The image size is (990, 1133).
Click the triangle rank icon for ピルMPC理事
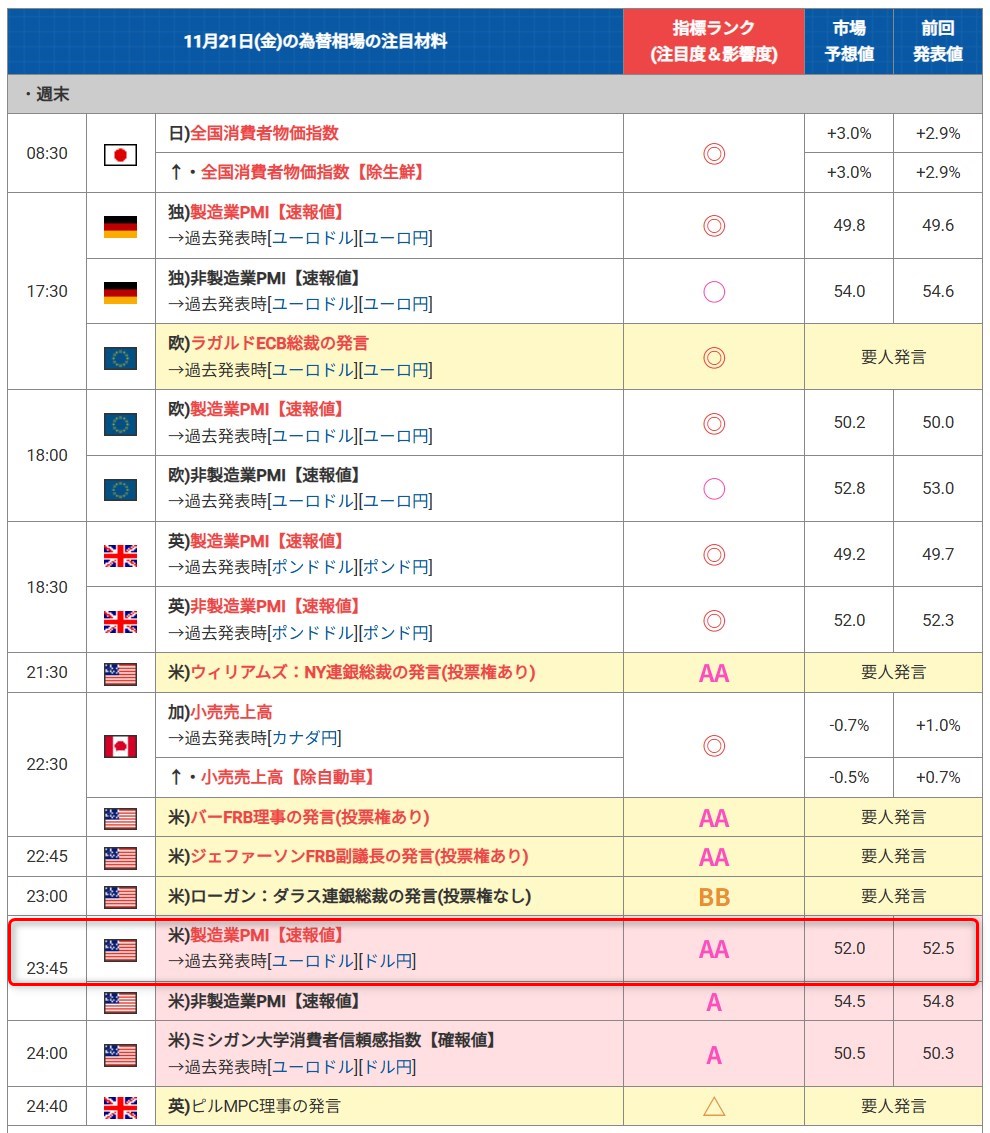tap(713, 1106)
